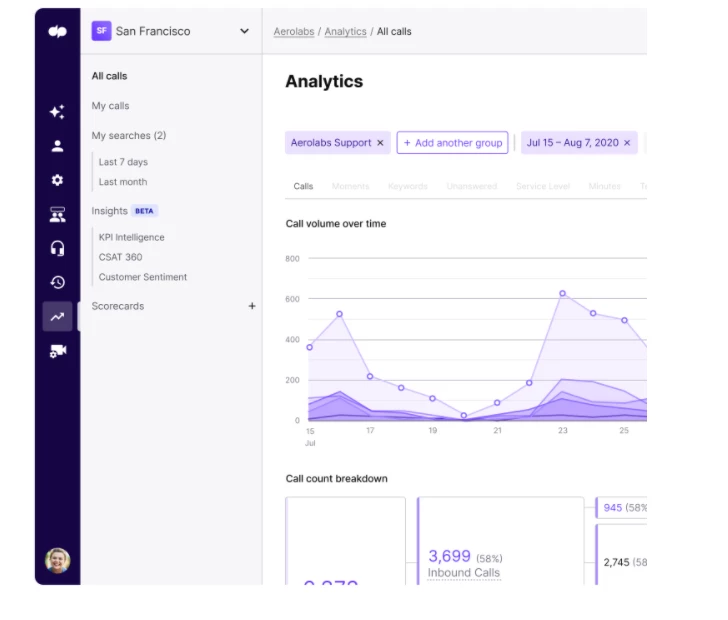Click the user profile avatar
Viewport: 728px width, 620px height.
(58, 561)
